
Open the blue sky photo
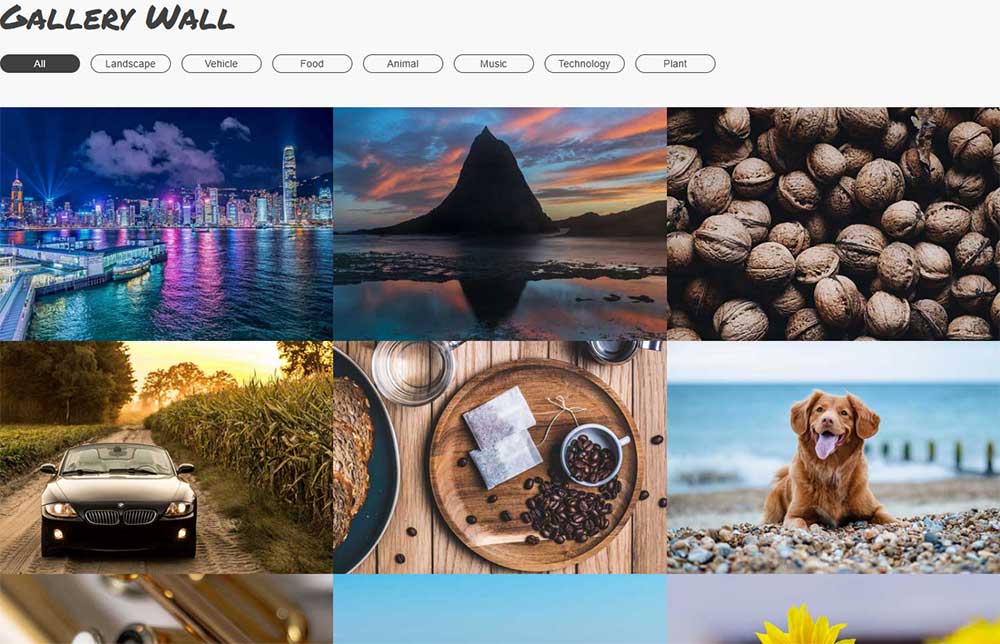pos(500,609)
